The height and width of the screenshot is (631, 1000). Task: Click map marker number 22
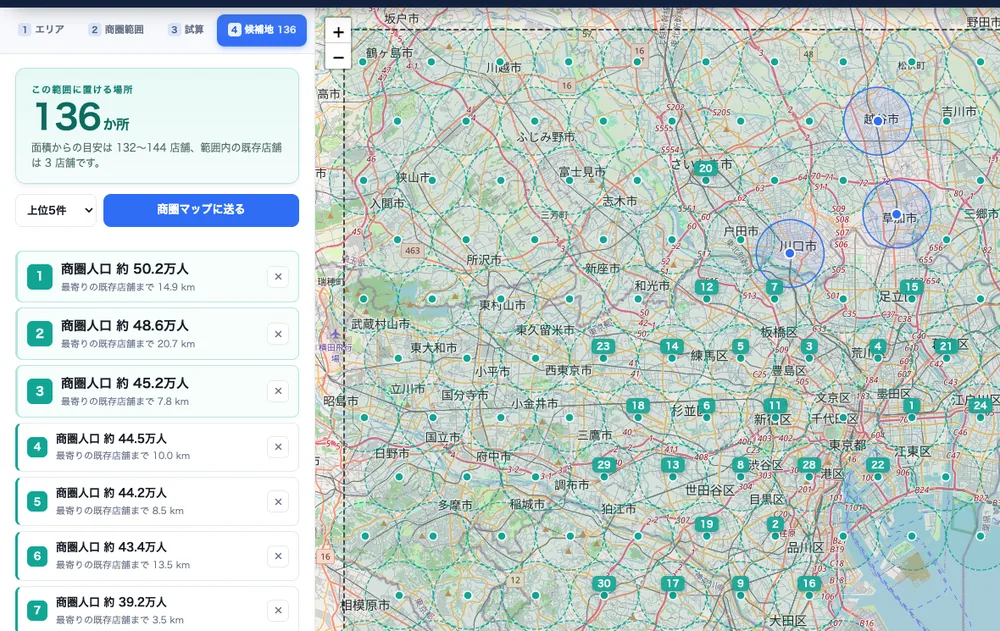point(878,464)
